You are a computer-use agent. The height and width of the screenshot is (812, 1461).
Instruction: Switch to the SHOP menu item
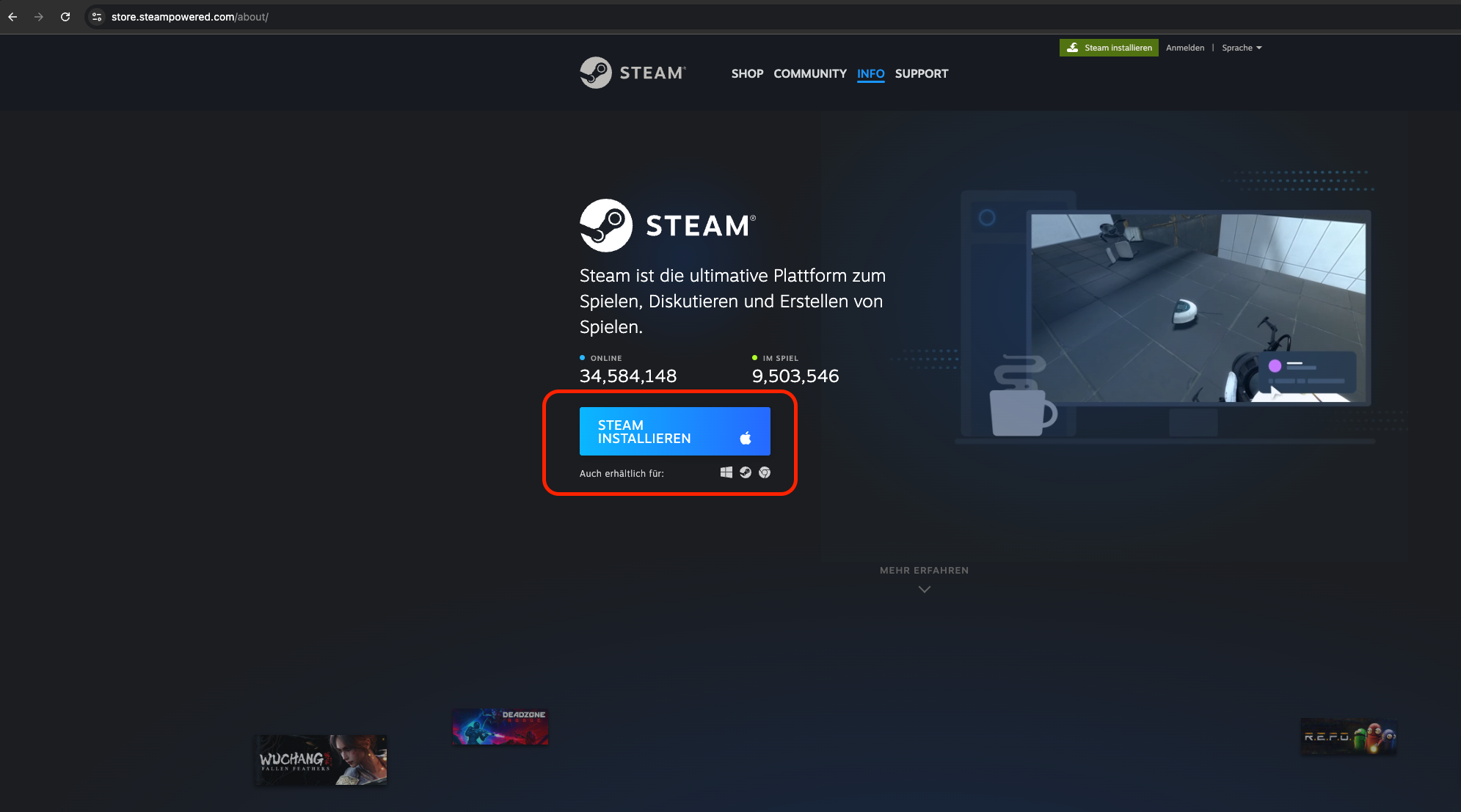747,73
